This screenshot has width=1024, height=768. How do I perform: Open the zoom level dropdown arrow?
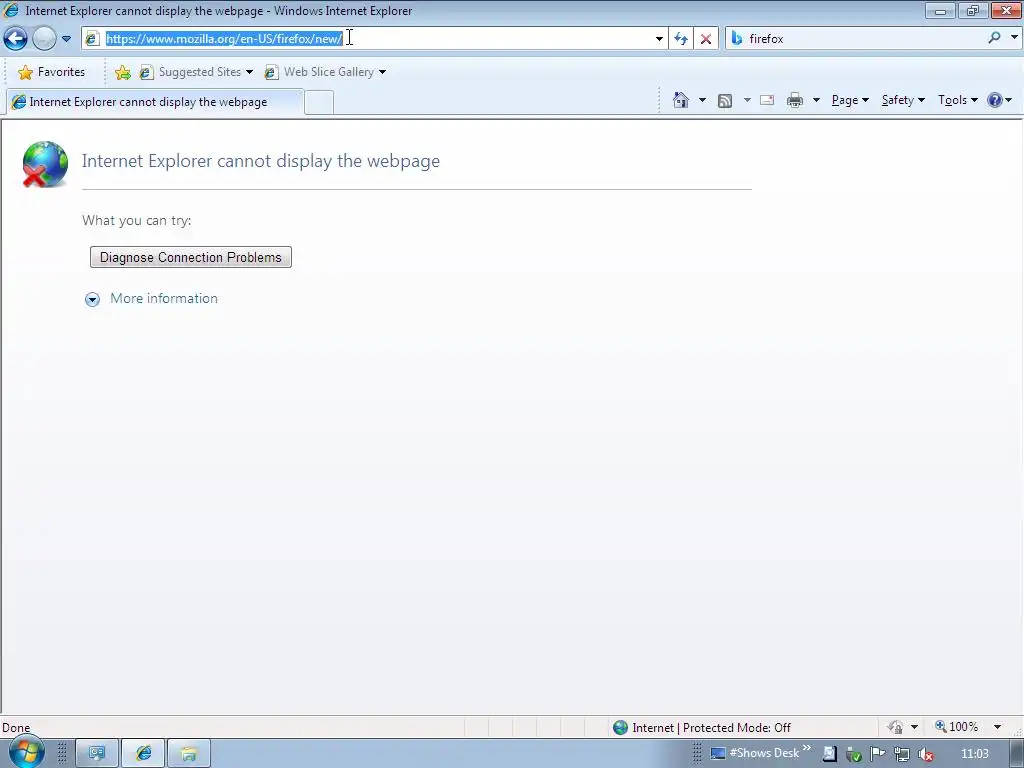tap(997, 727)
